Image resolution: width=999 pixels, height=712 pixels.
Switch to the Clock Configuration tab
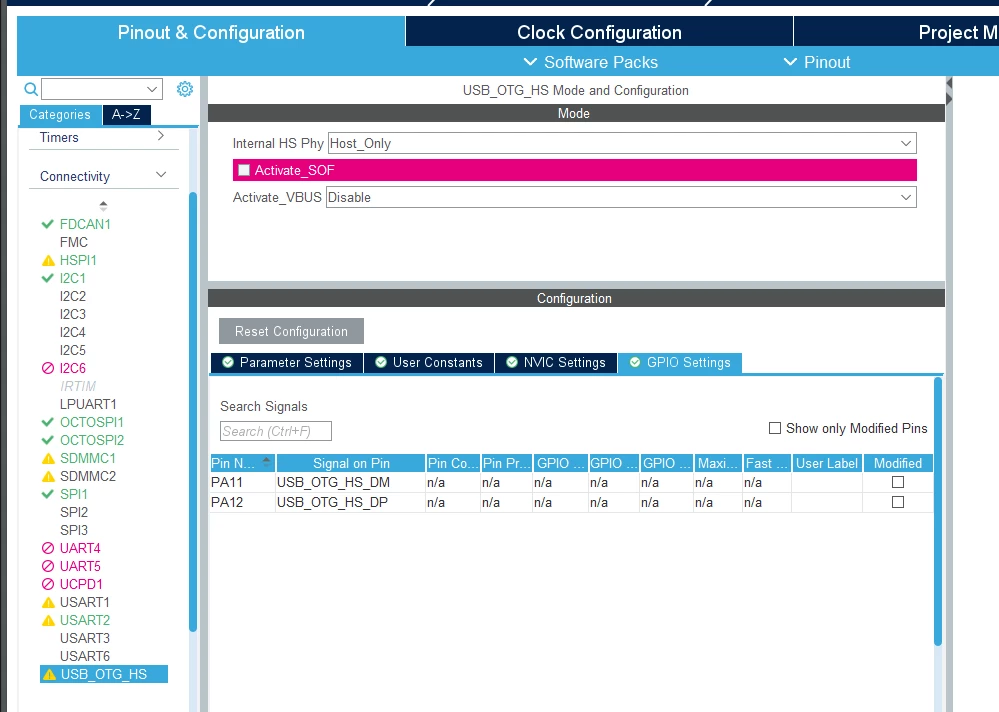[x=599, y=32]
